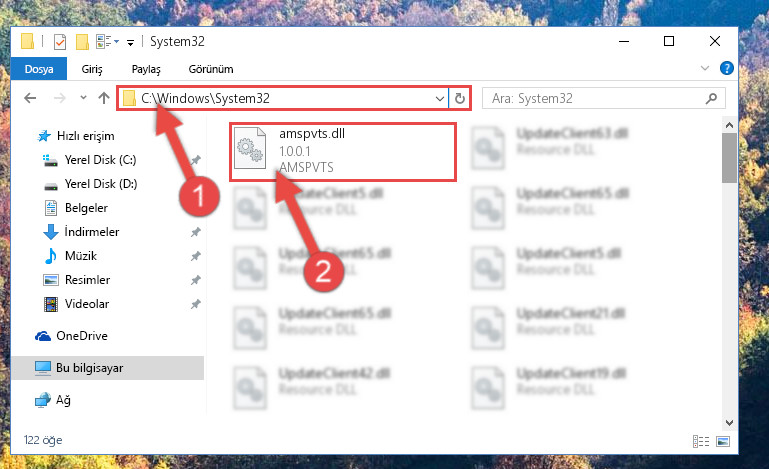This screenshot has width=769, height=469.
Task: Click the Up one level arrow
Action: point(103,98)
